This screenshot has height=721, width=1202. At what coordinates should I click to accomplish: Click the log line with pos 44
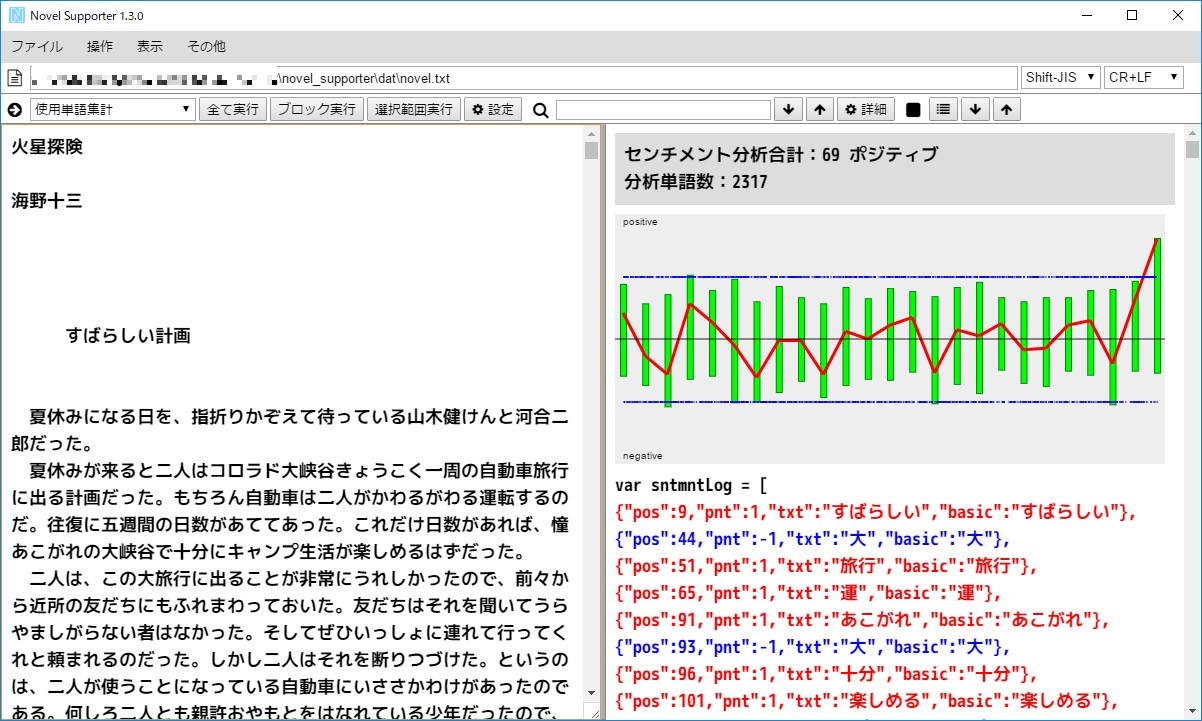point(814,539)
